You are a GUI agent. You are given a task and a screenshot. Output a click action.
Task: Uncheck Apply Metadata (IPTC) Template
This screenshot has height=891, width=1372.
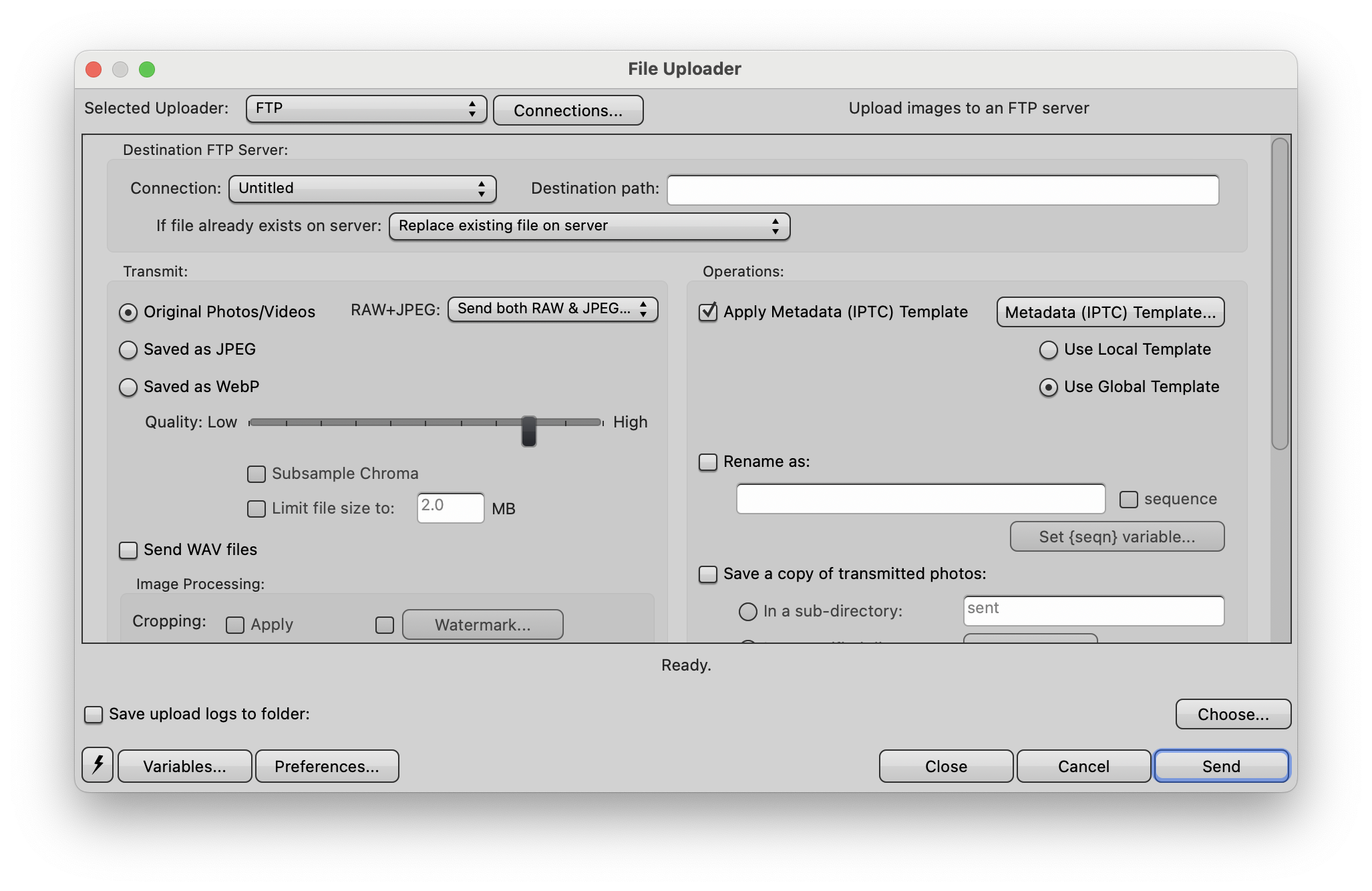click(x=708, y=312)
